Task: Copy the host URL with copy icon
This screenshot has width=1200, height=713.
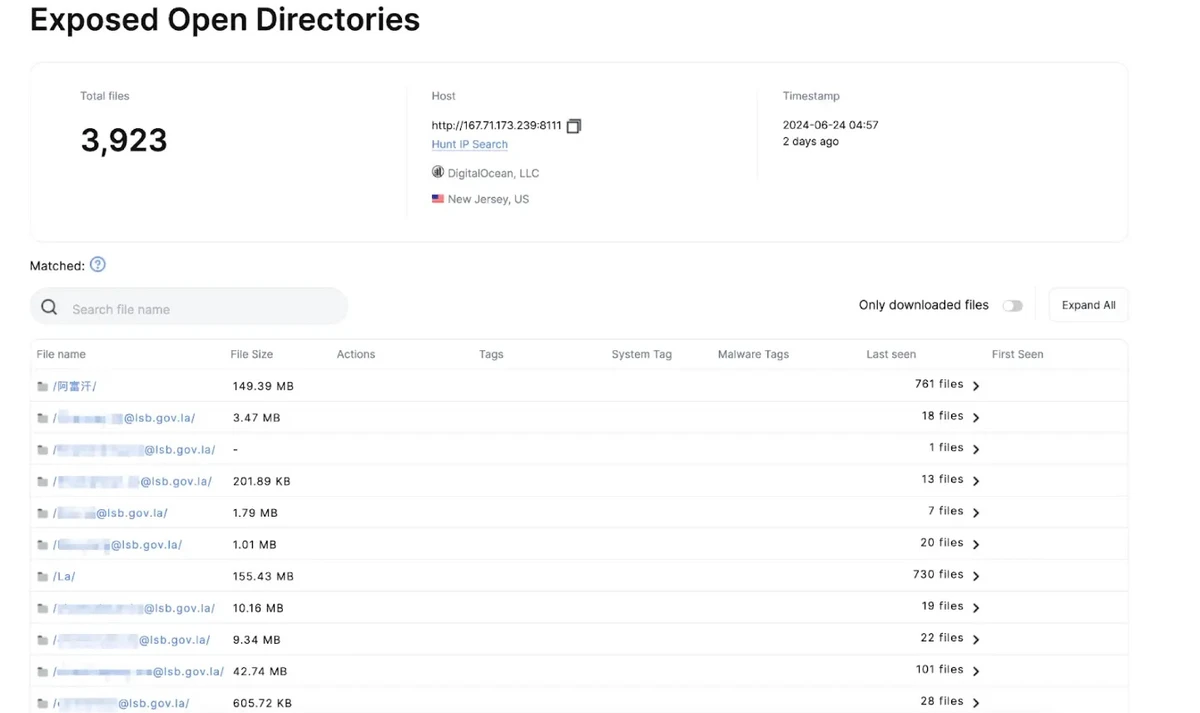Action: [574, 126]
